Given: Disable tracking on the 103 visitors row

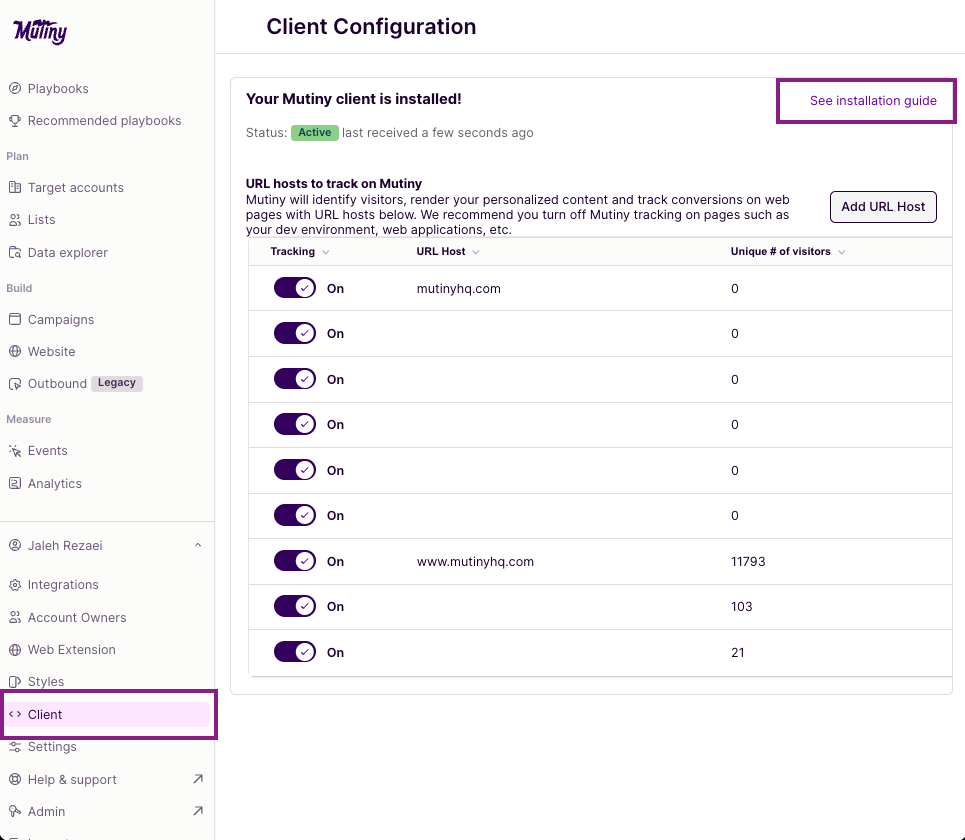Looking at the screenshot, I should coord(295,606).
